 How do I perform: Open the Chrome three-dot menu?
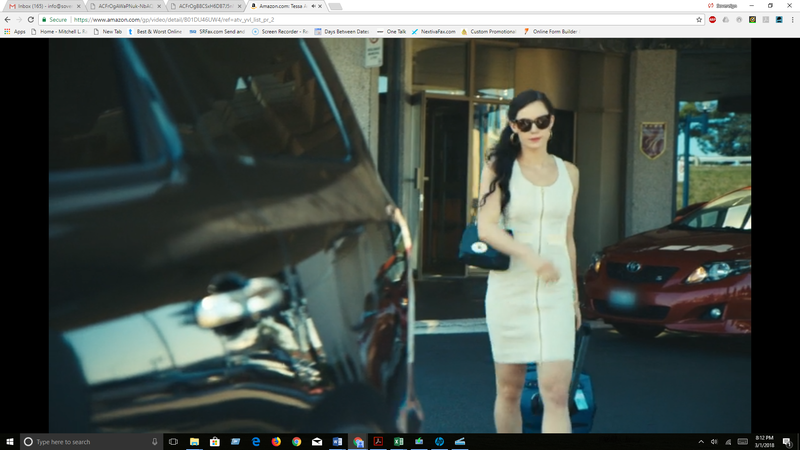[x=792, y=19]
